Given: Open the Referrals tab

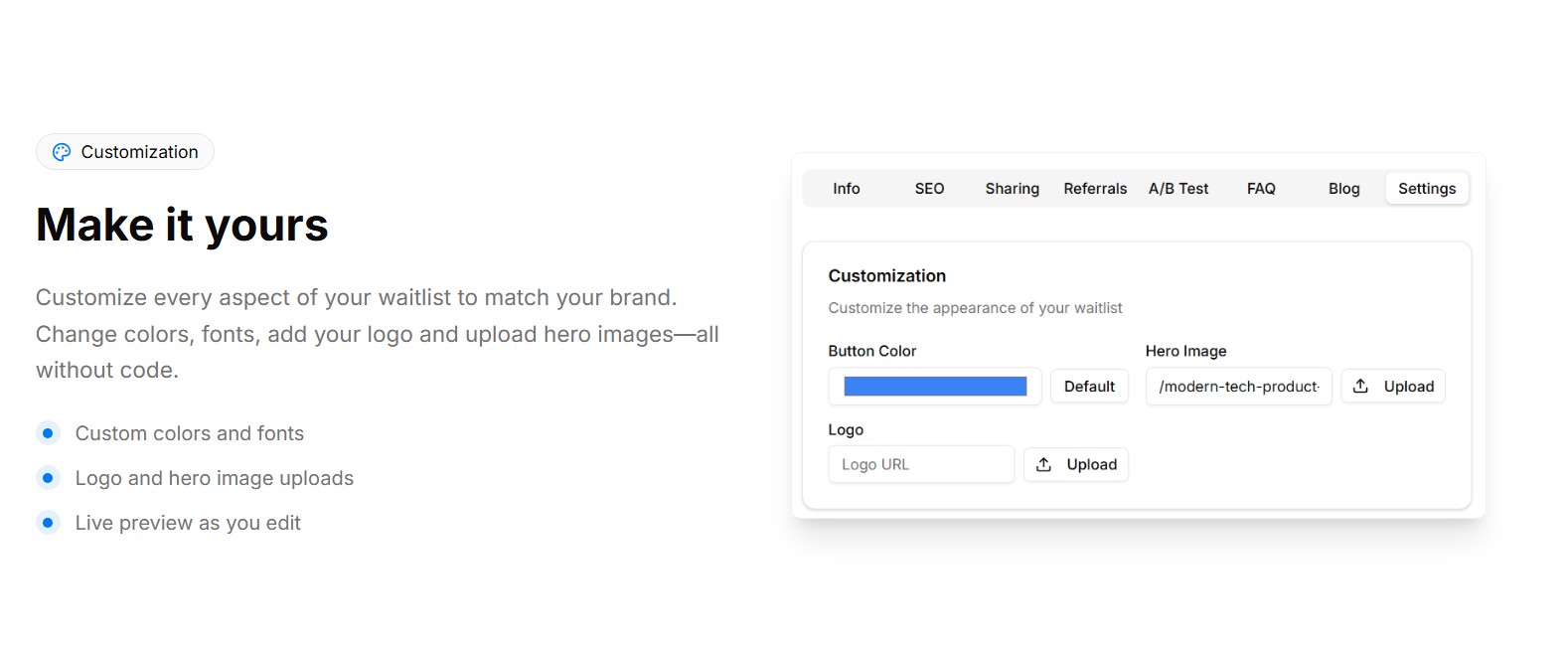Looking at the screenshot, I should pyautogui.click(x=1095, y=188).
